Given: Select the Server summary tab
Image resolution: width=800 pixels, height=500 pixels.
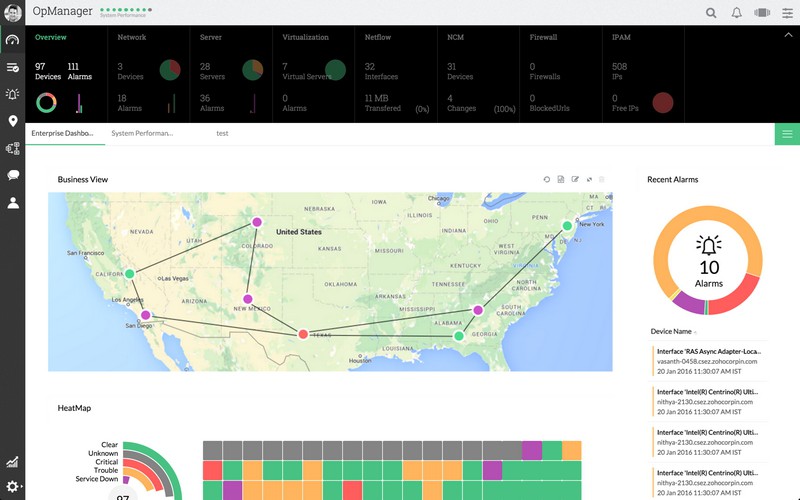Looking at the screenshot, I should pos(211,37).
